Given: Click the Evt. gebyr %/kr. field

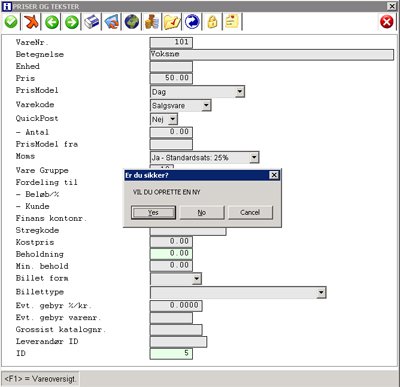Looking at the screenshot, I should tap(176, 306).
